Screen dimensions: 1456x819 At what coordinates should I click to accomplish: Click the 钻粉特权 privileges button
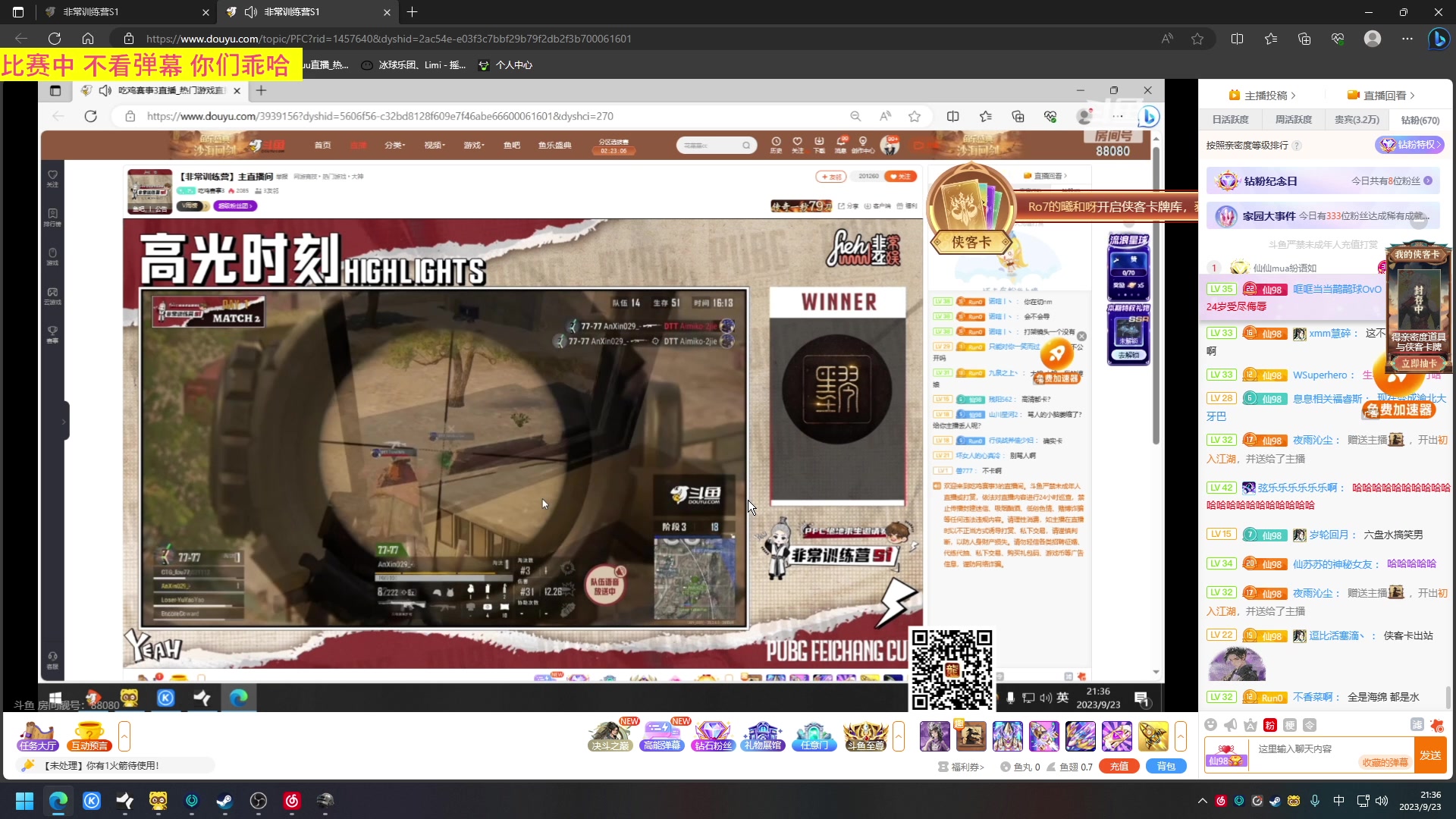click(1410, 145)
